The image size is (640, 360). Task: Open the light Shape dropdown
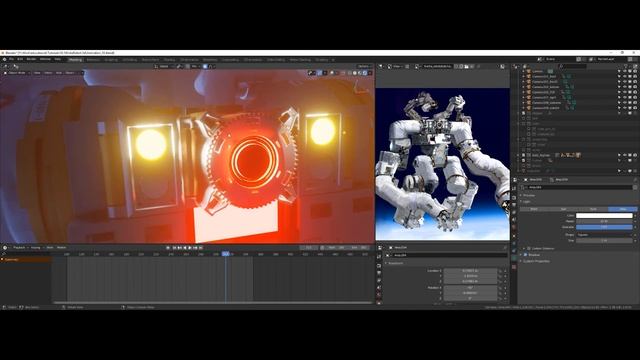point(604,235)
